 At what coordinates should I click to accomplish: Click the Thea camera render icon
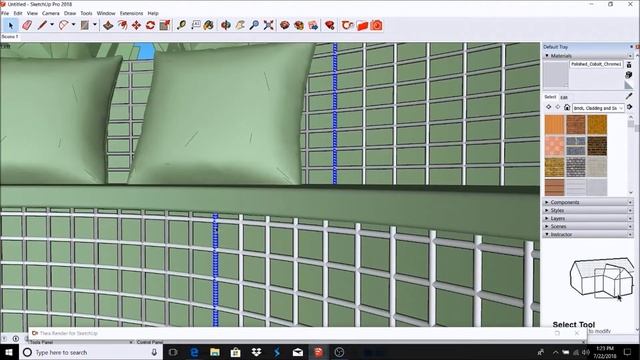pyautogui.click(x=376, y=25)
